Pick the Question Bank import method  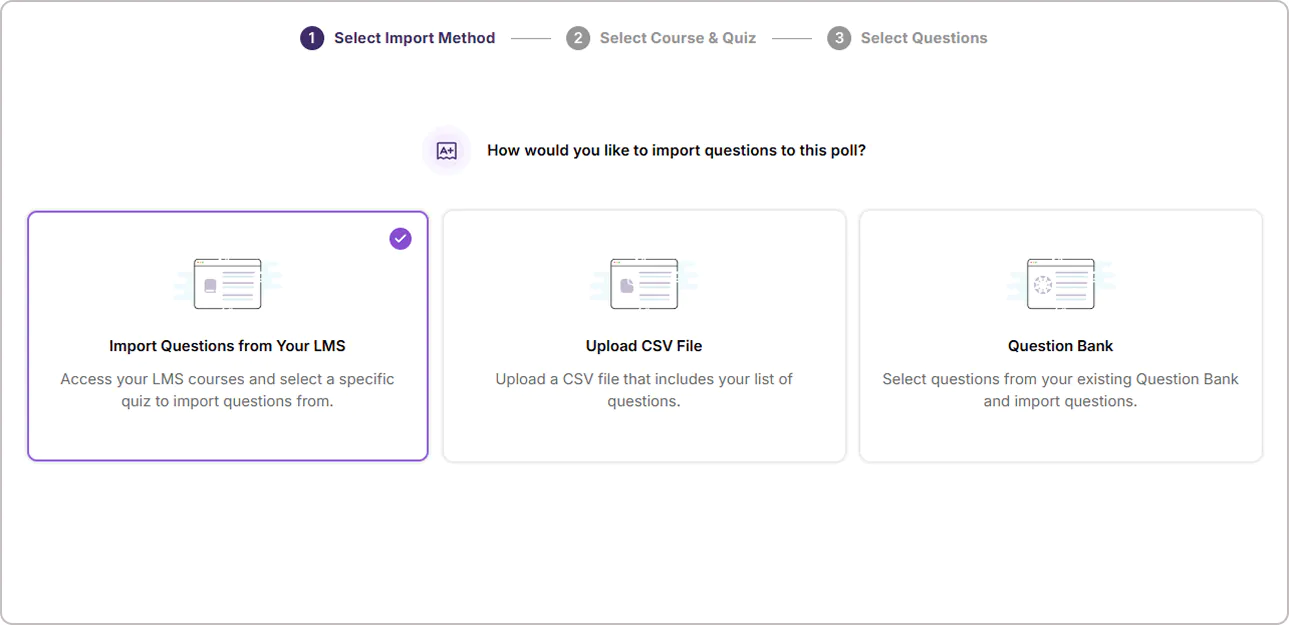click(1060, 335)
